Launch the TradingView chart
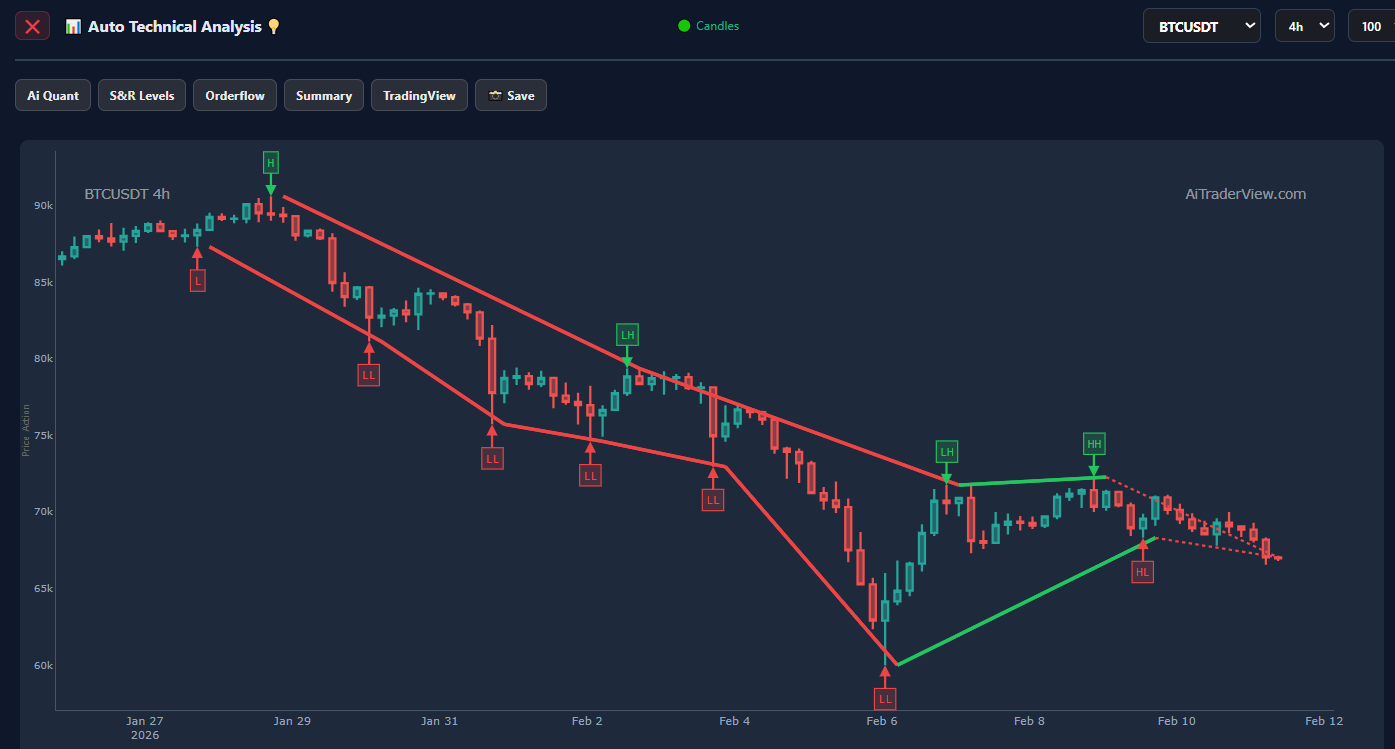 pyautogui.click(x=419, y=96)
